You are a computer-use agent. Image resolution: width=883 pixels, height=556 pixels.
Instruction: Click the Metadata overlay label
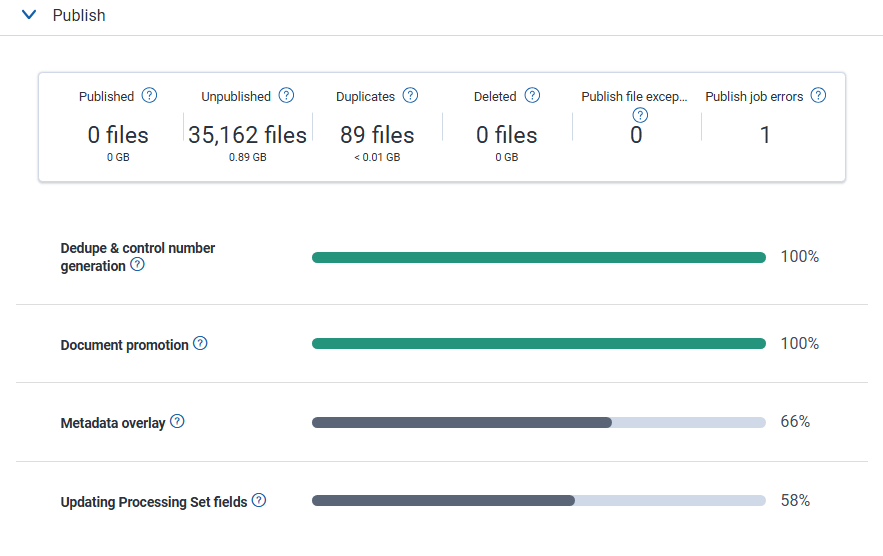click(113, 423)
